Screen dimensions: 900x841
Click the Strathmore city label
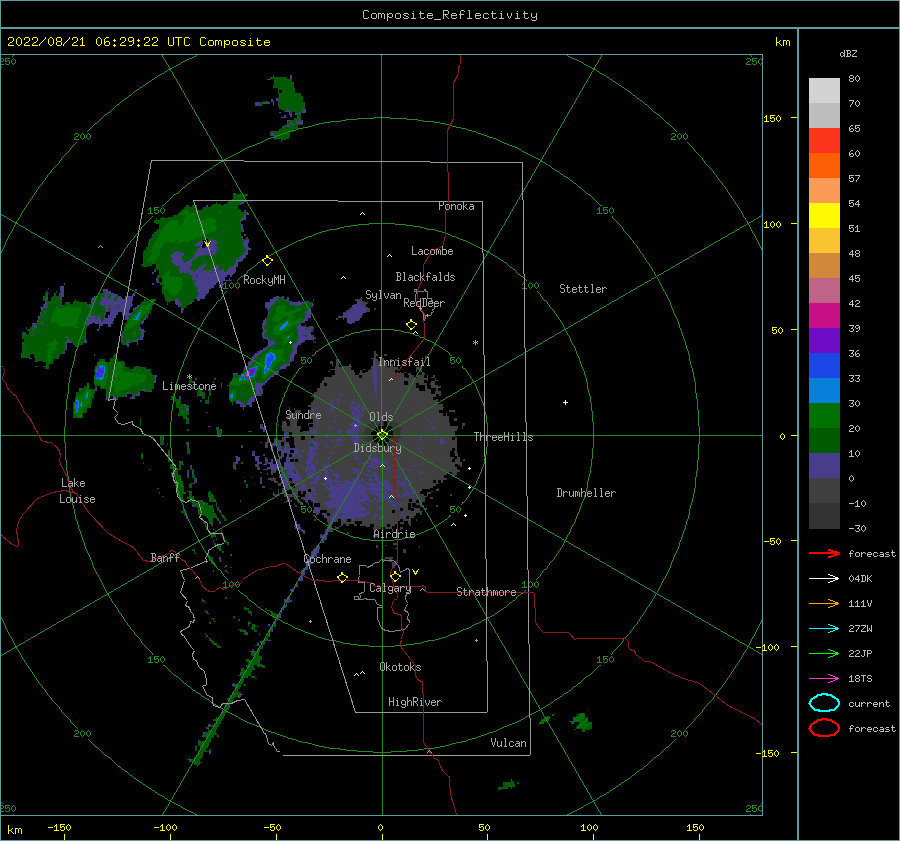coord(486,592)
